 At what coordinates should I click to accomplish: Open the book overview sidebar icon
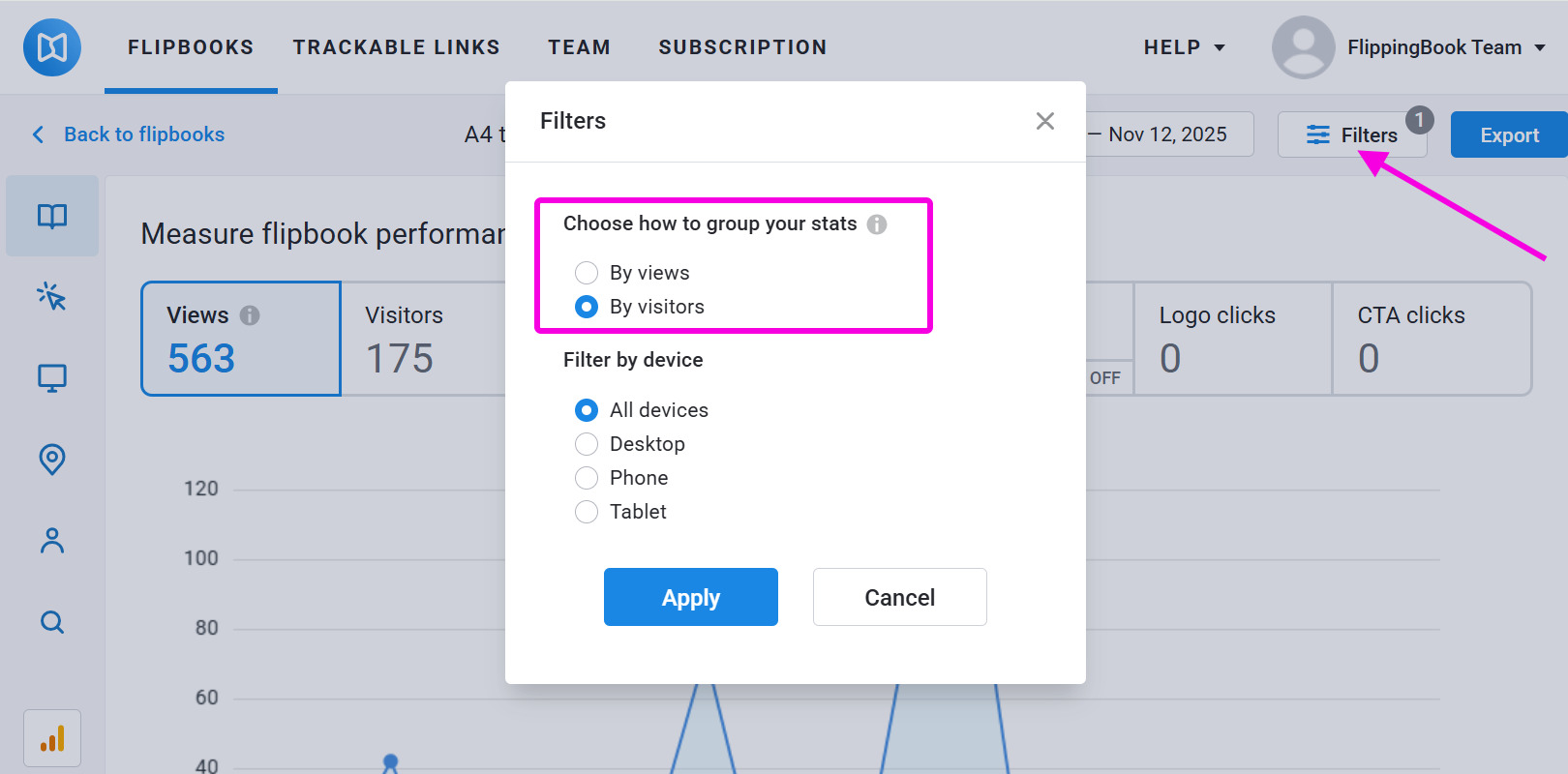(x=52, y=216)
